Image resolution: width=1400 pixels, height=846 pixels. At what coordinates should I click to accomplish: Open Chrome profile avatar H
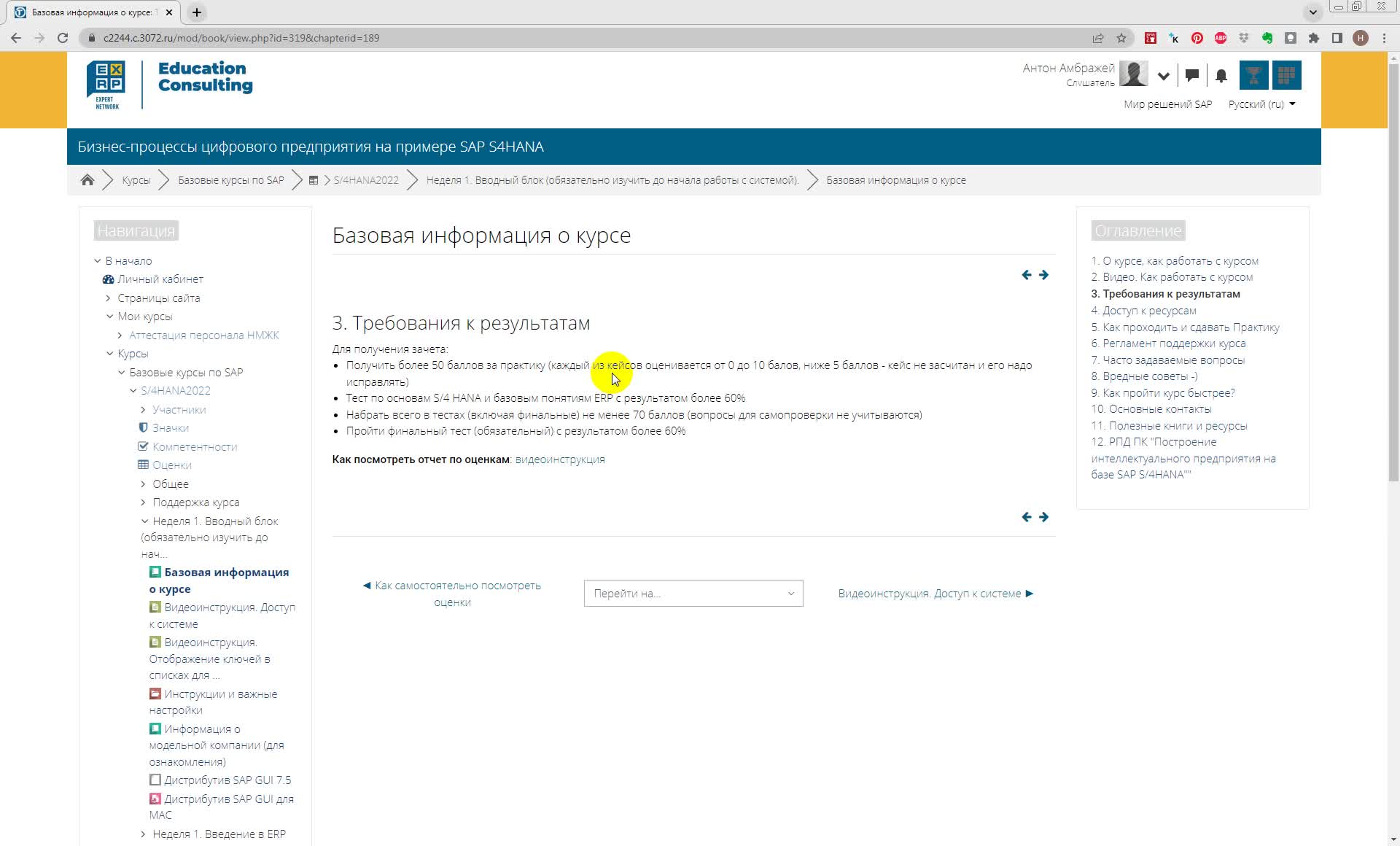(x=1361, y=38)
